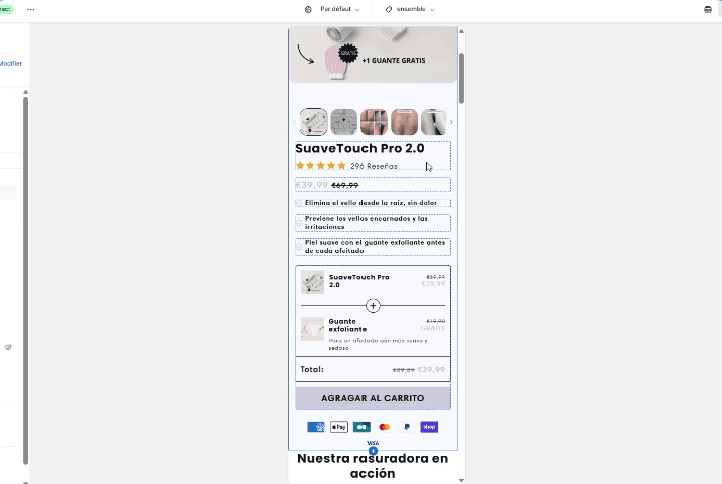
Task: Click the preview vertical scrollbar thumb
Action: click(461, 78)
